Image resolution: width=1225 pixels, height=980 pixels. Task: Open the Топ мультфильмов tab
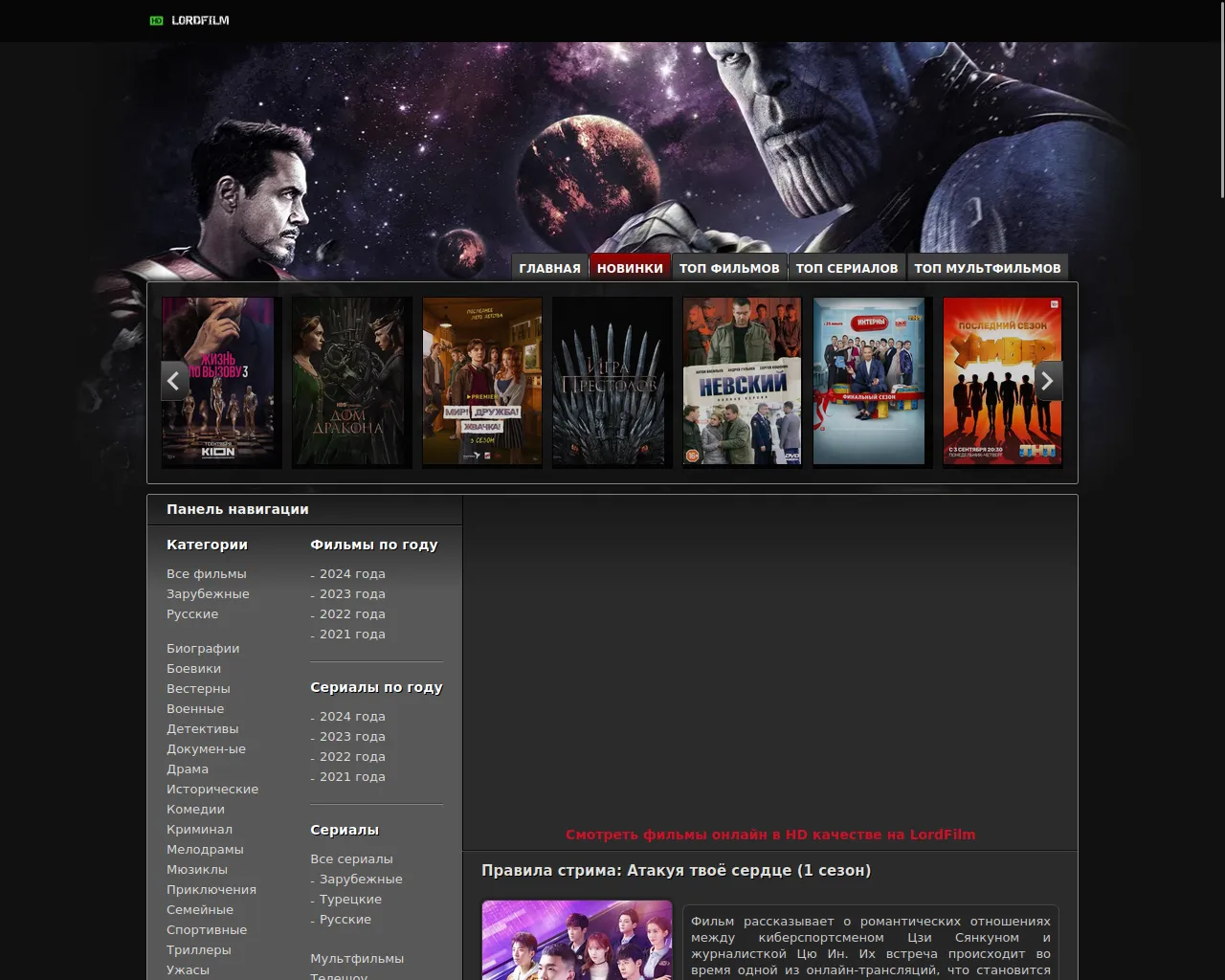[987, 268]
